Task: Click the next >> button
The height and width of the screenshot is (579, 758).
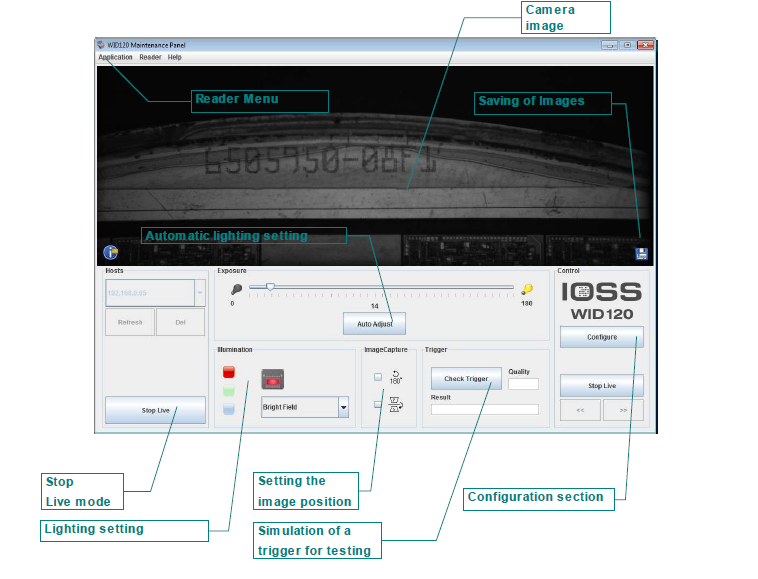Action: [624, 410]
